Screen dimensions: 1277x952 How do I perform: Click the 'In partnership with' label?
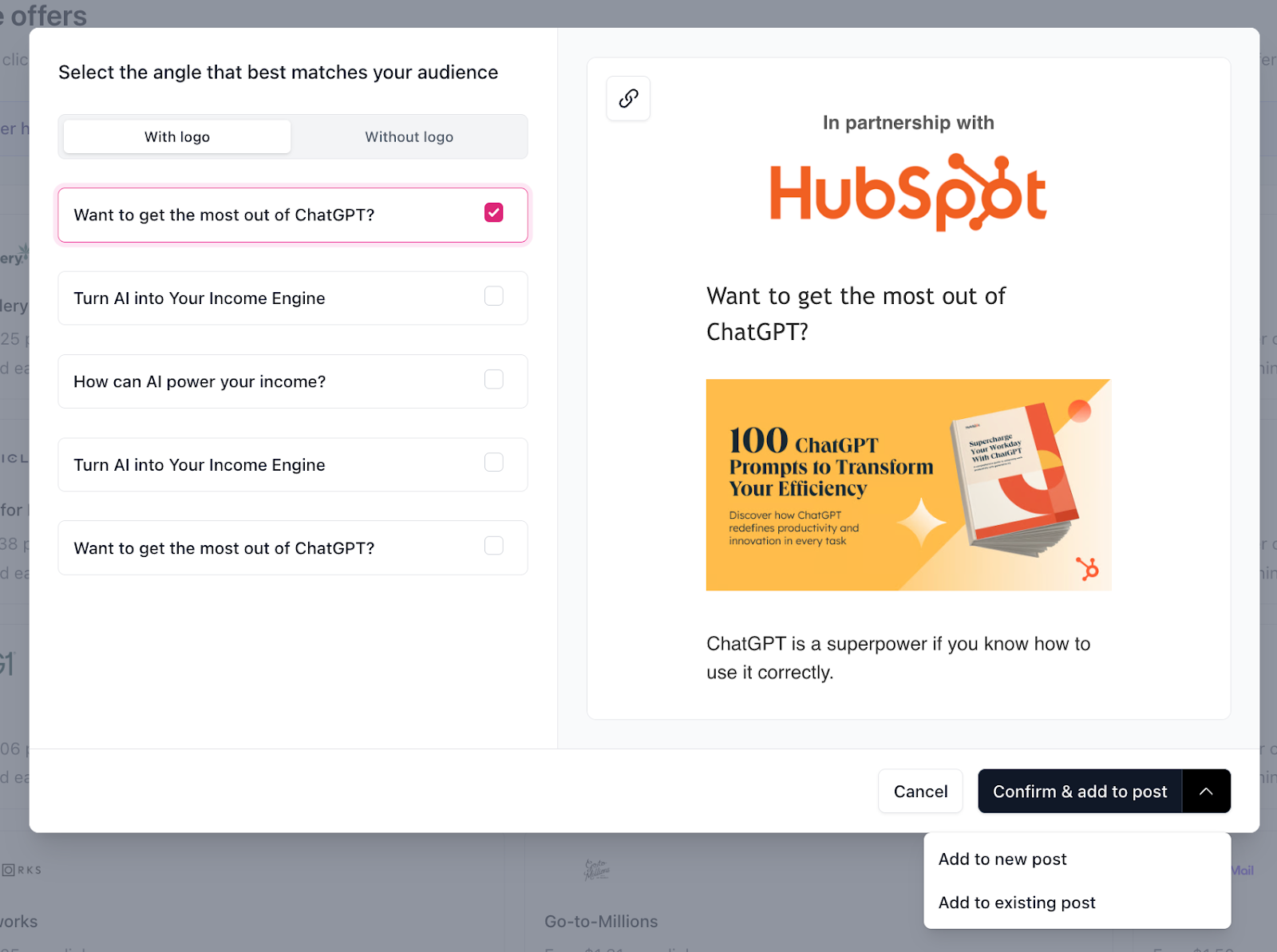point(908,123)
